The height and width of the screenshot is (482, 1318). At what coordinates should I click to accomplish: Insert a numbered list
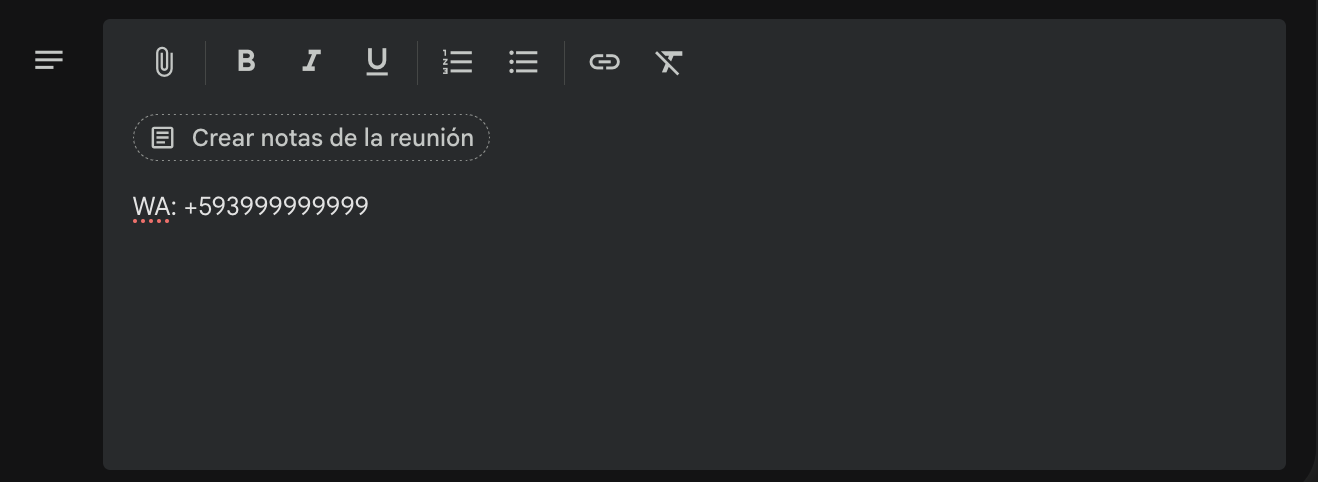pos(457,62)
